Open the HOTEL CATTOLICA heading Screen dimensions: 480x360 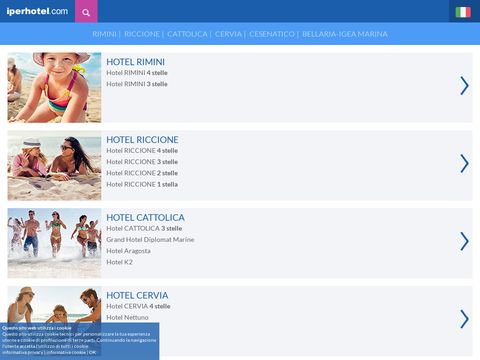pyautogui.click(x=145, y=217)
